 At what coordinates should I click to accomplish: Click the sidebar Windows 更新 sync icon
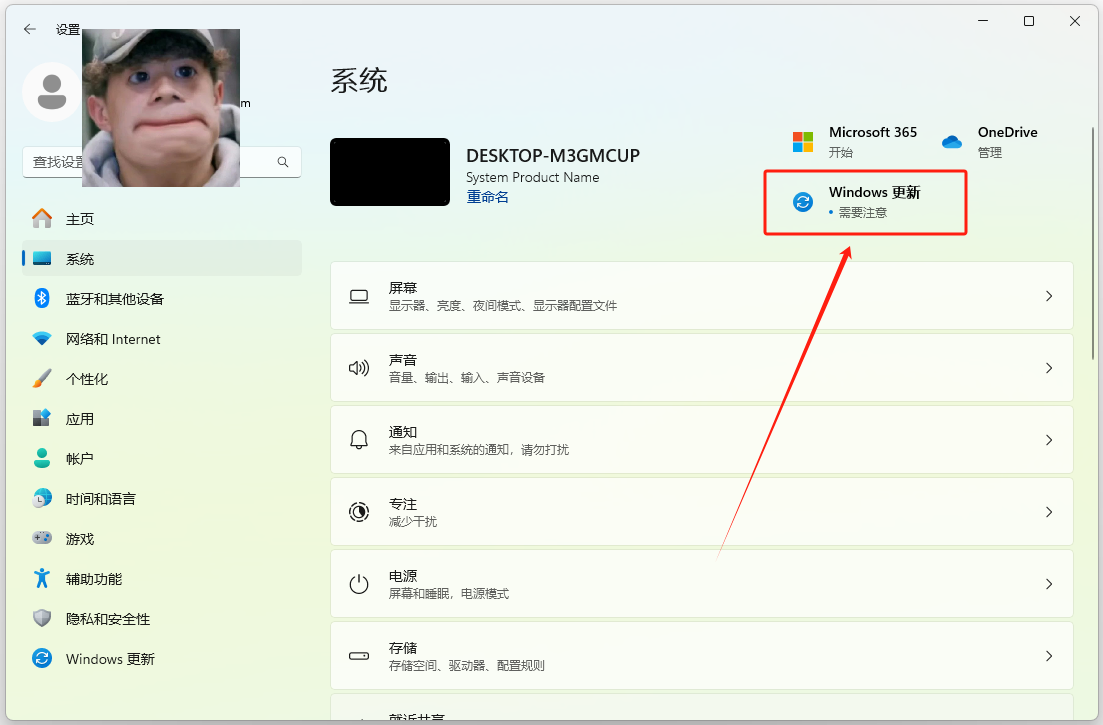42,658
